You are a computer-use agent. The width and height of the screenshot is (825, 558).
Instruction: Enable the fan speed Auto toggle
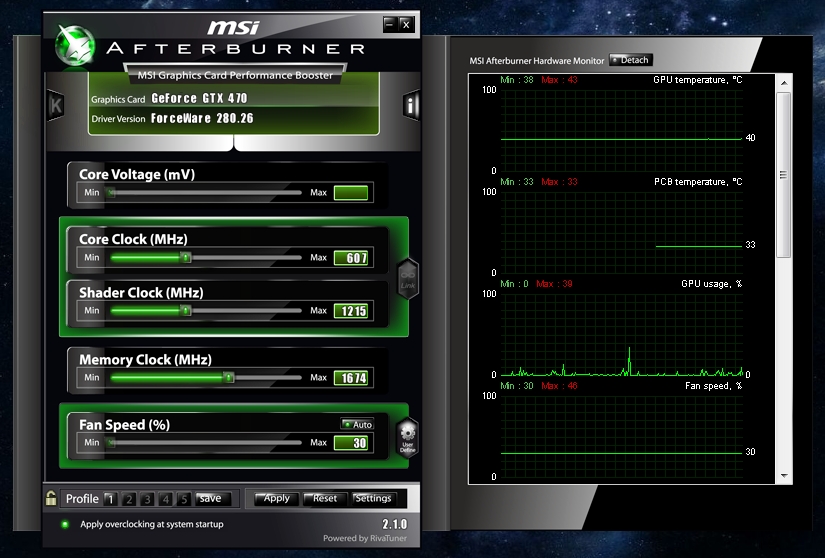pos(357,424)
